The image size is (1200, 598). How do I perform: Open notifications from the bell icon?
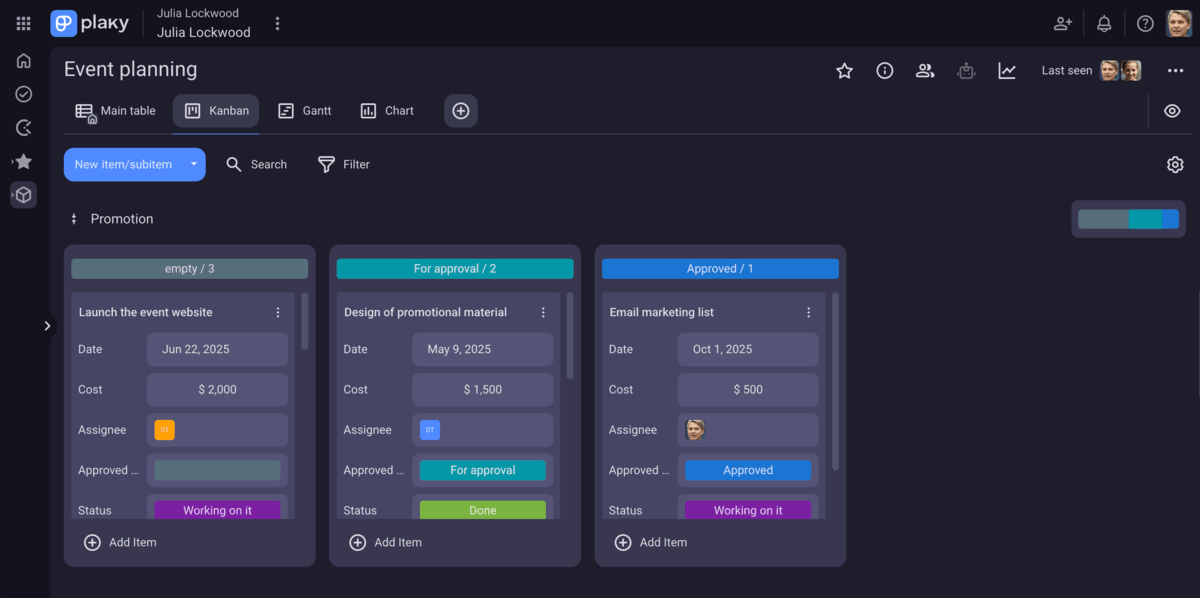1103,23
